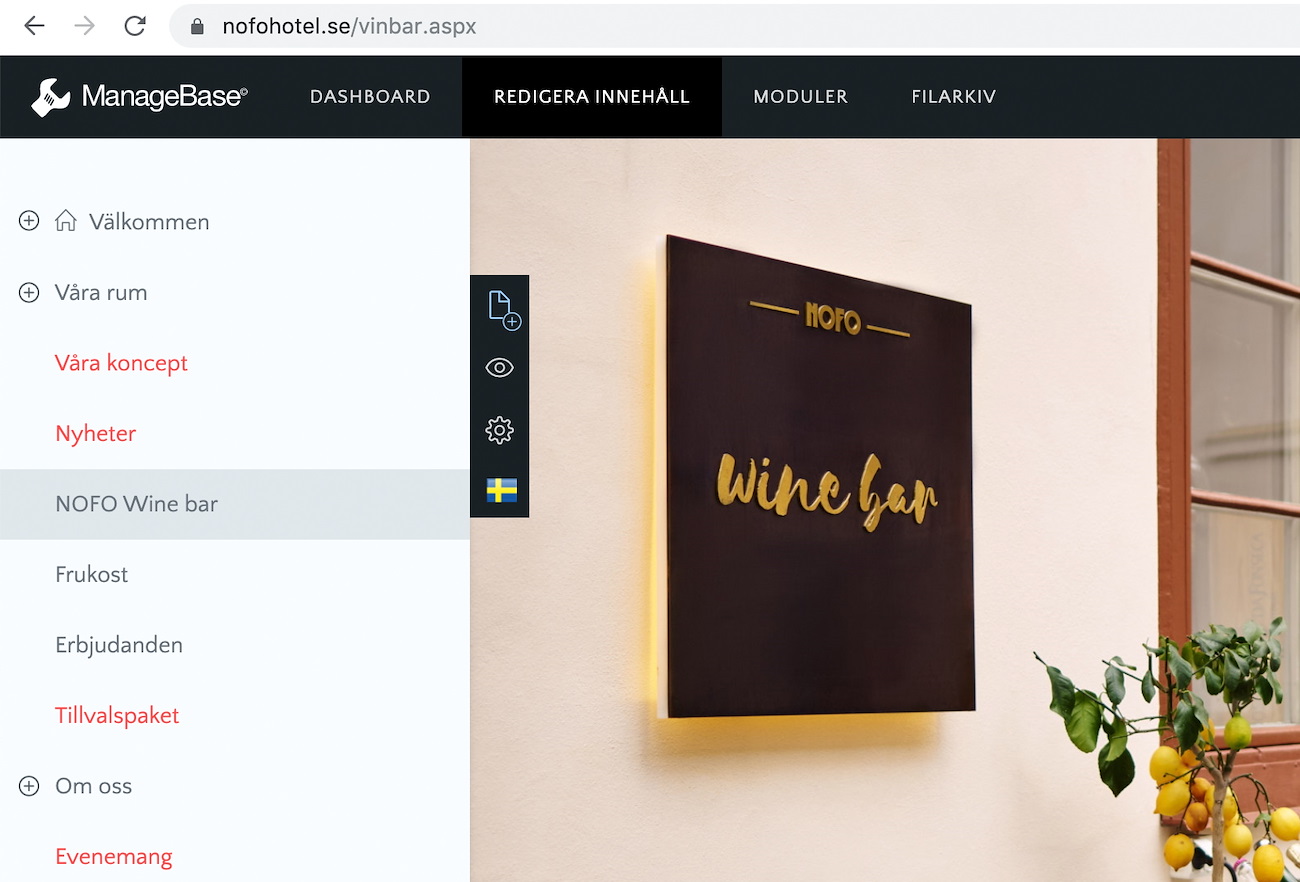Reload the page with browser refresh icon

[x=135, y=27]
